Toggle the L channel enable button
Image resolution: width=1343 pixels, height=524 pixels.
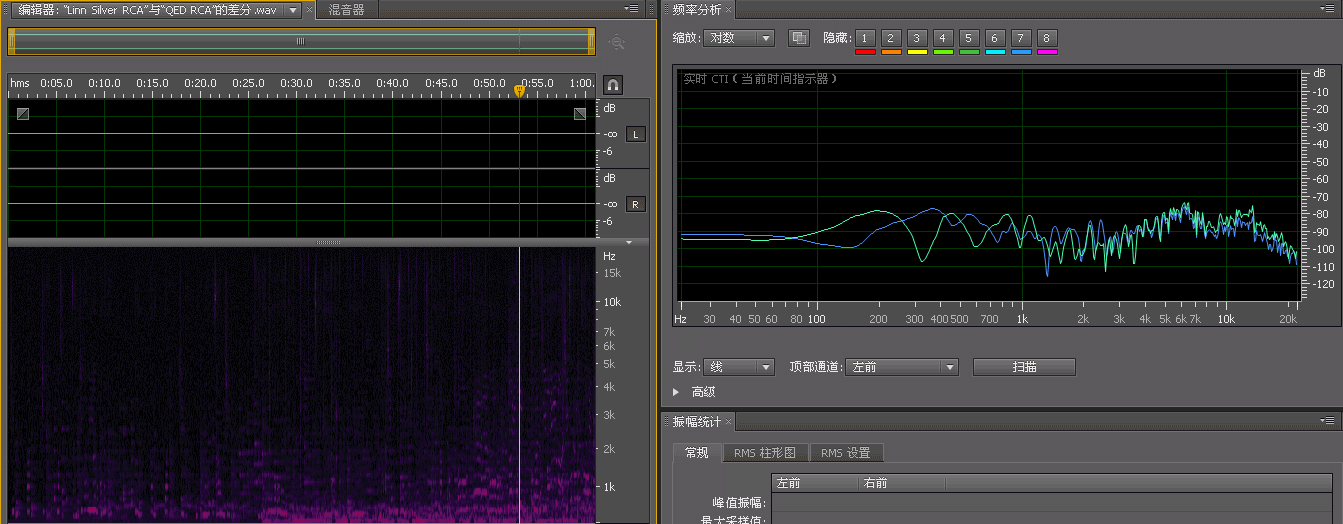636,134
